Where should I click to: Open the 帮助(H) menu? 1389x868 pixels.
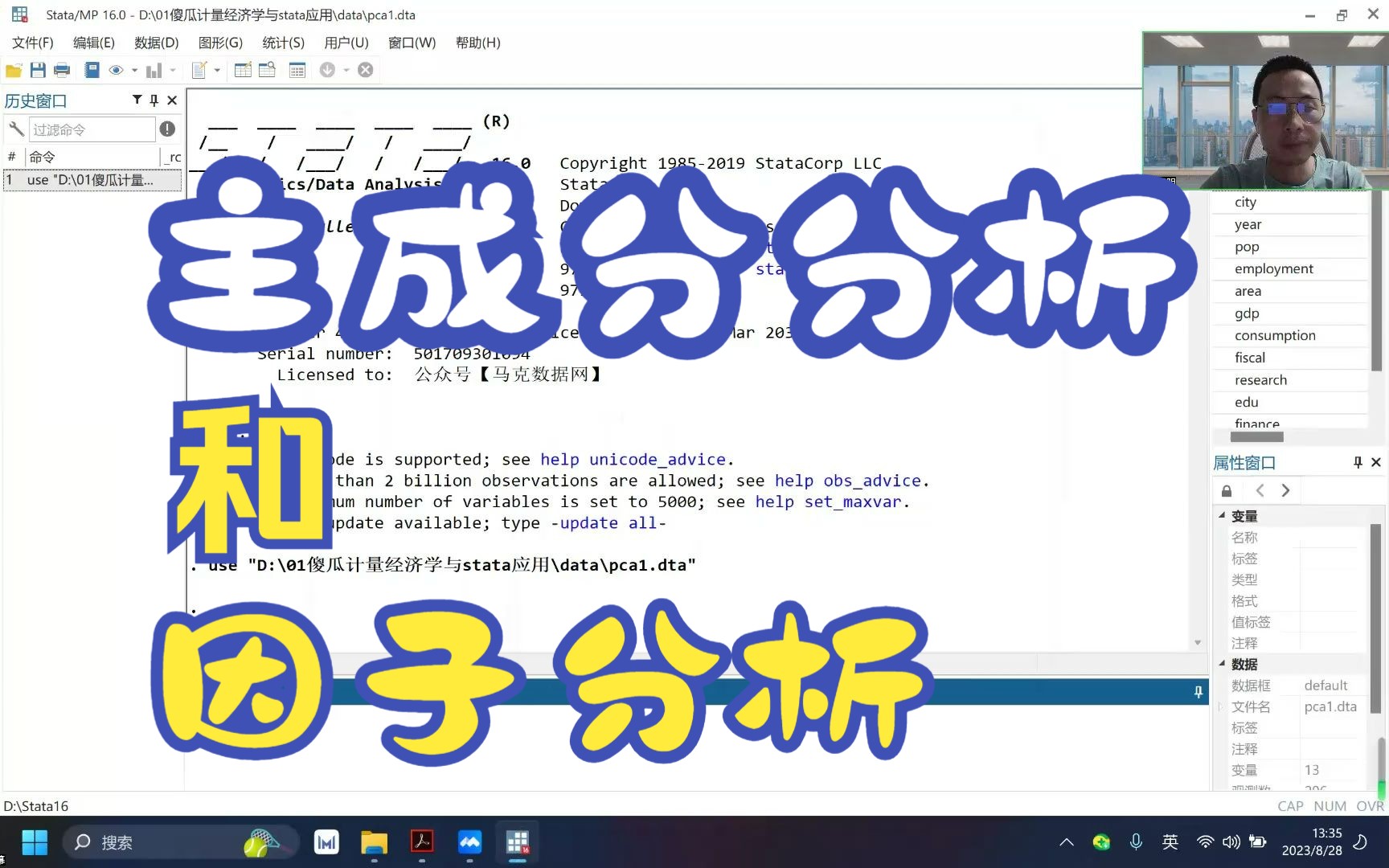click(478, 43)
